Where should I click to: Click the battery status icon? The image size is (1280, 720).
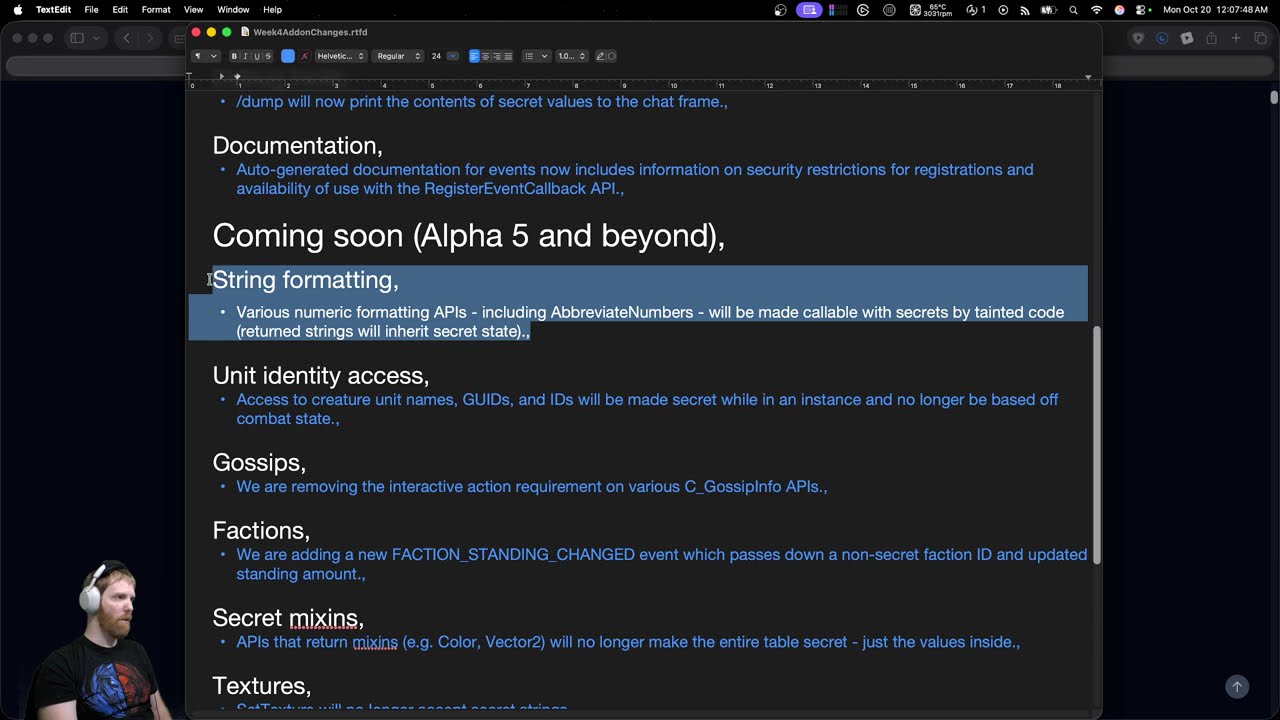[1048, 9]
